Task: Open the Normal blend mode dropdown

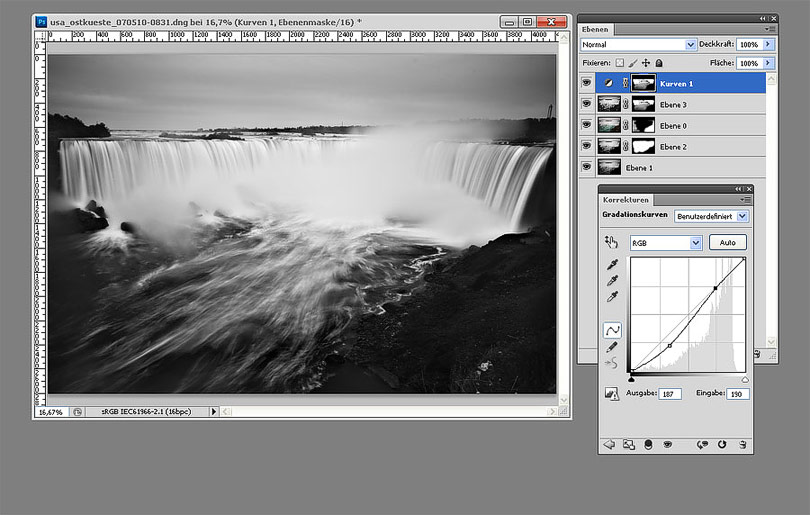Action: tap(691, 45)
